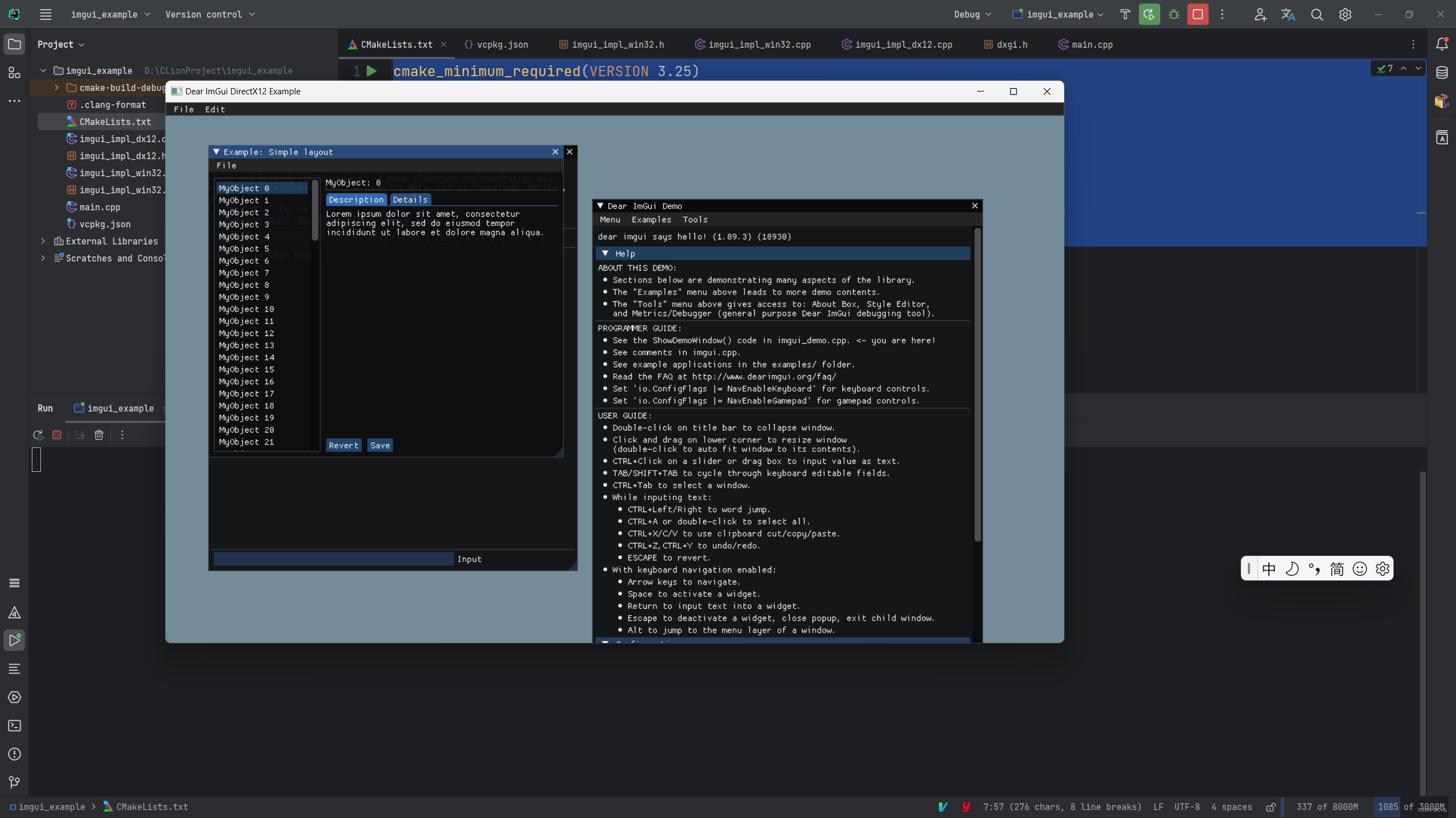Toggle the Chinese/English IME mode button

tap(1268, 568)
